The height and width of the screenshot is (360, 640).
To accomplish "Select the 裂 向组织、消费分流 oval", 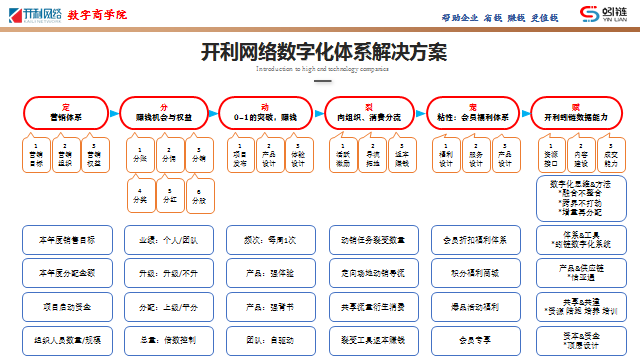I will 369,113.
